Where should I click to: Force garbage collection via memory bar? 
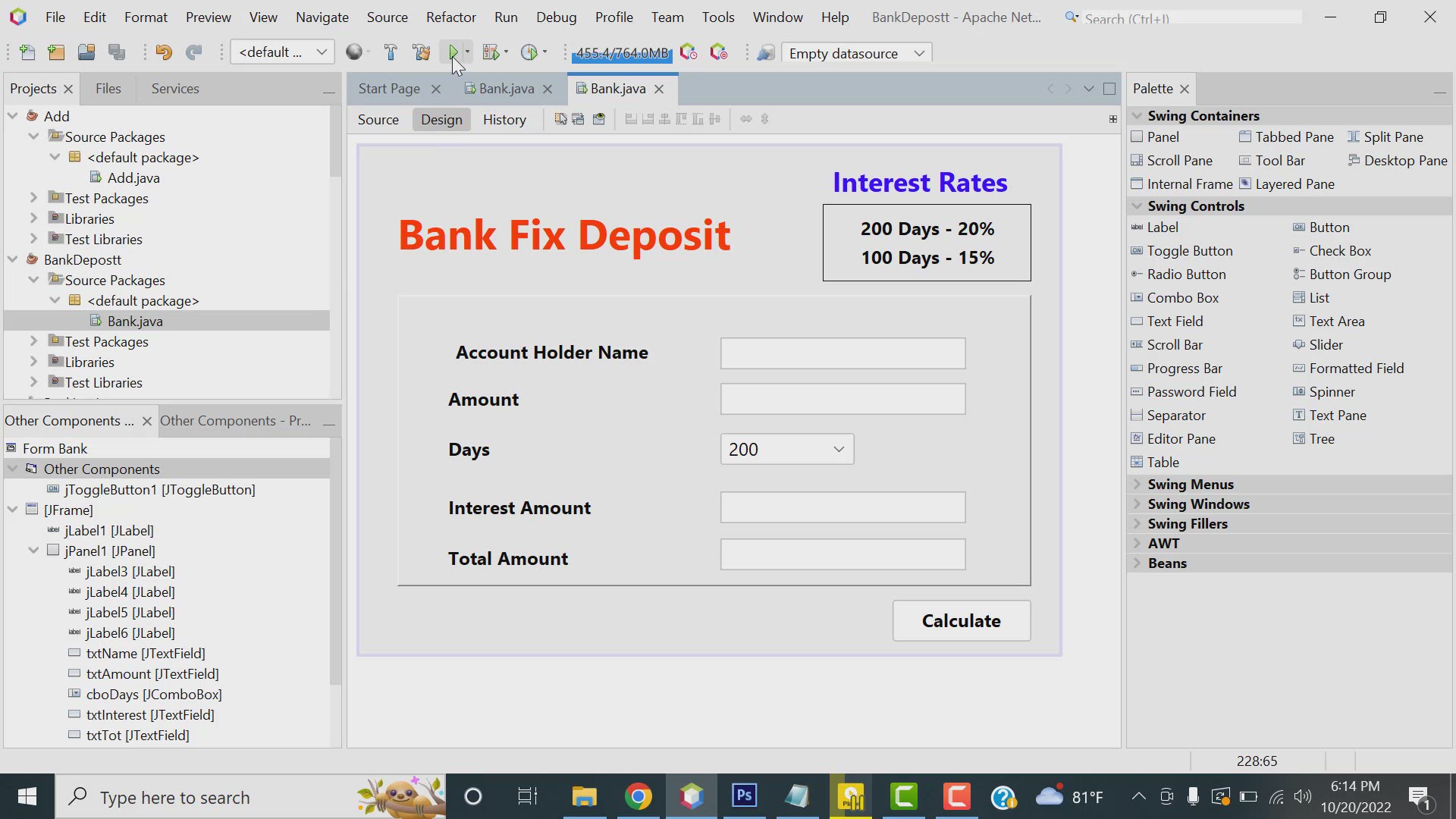point(621,53)
